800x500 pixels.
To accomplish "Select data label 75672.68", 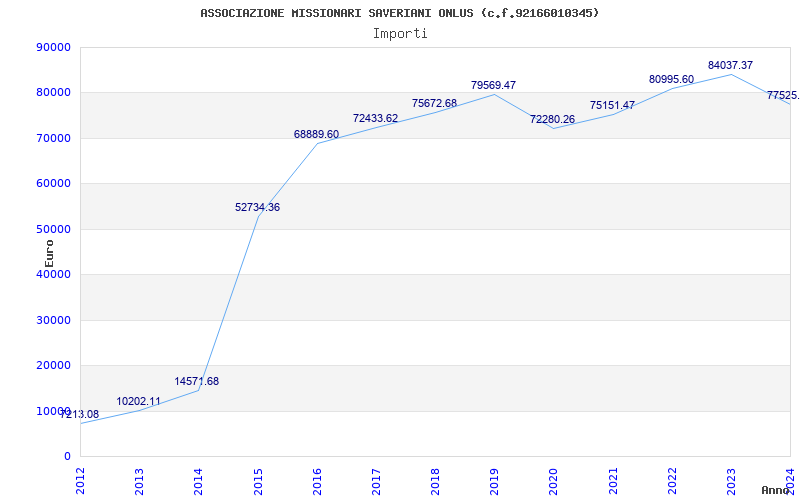I will (x=435, y=103).
